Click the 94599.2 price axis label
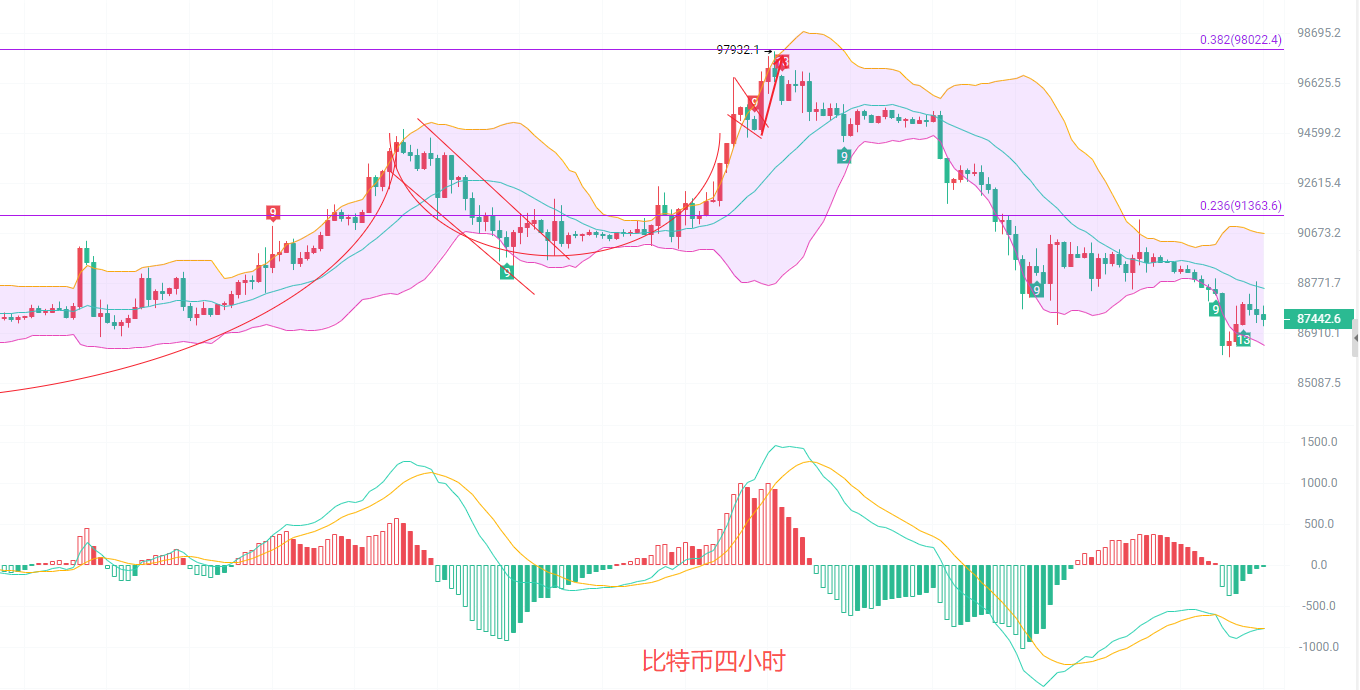Screen dimensions: 1360x690 pyautogui.click(x=1318, y=133)
